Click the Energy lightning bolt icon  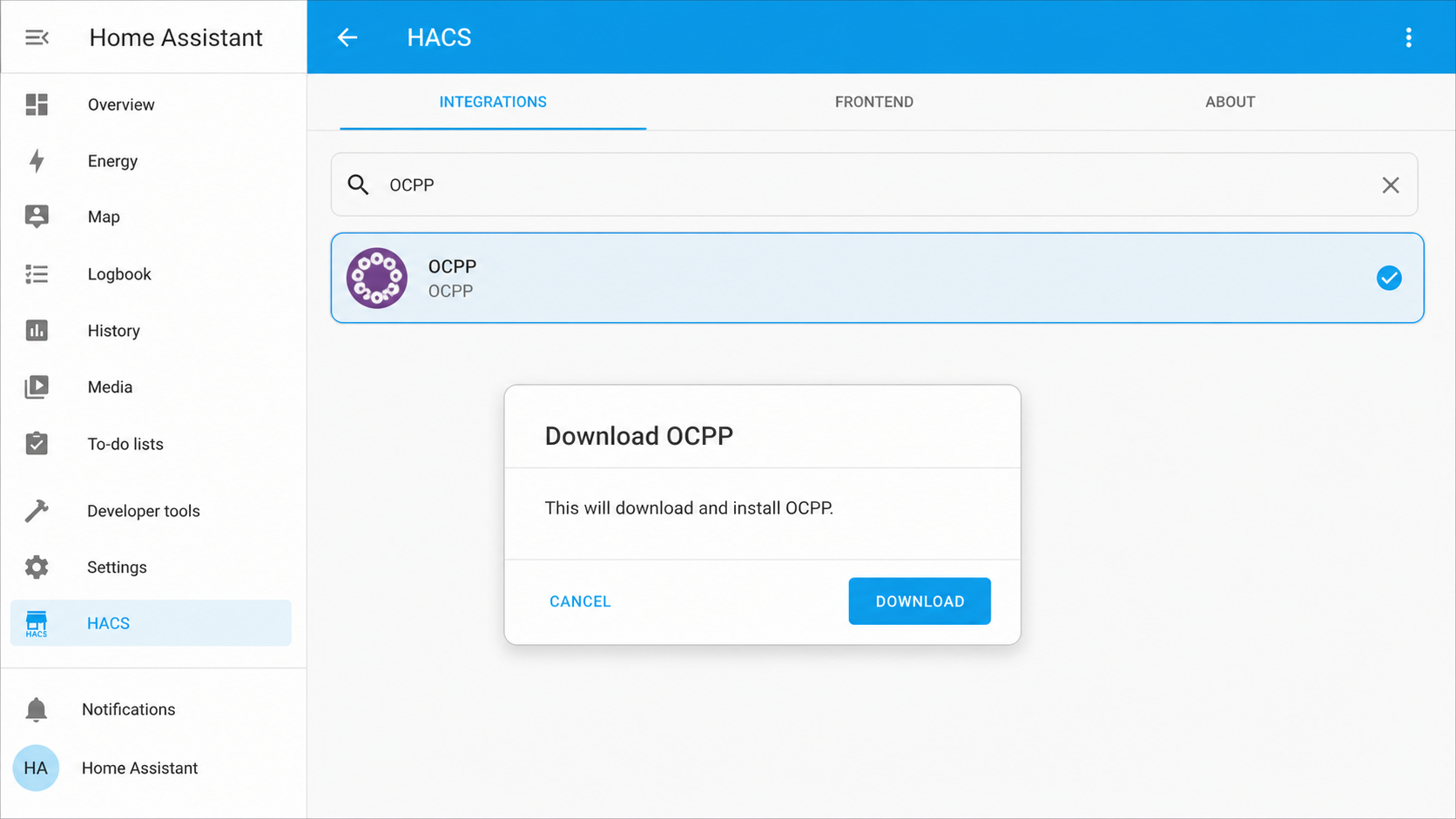[37, 161]
